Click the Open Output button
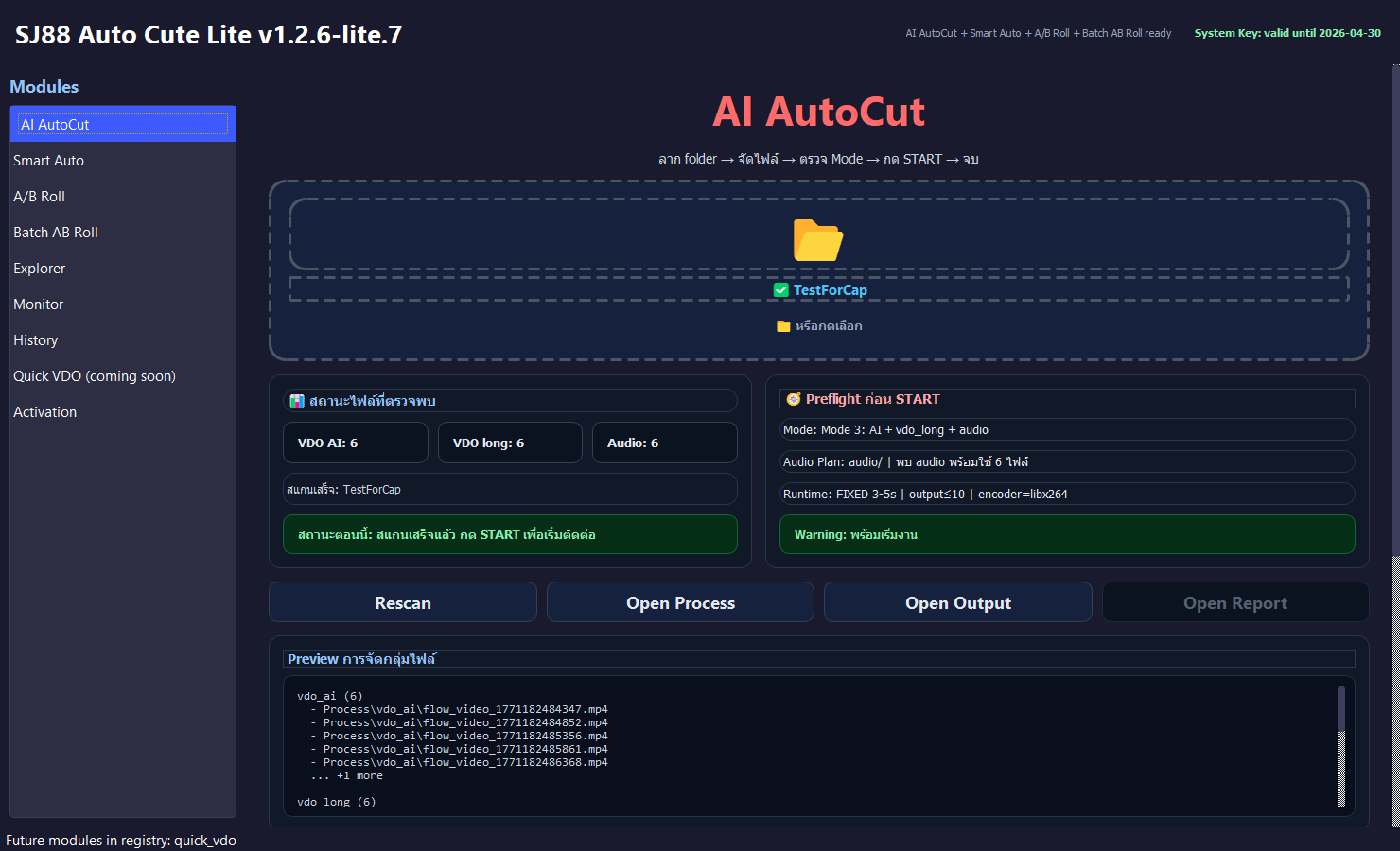Screen dimensions: 1400x851 tap(957, 602)
